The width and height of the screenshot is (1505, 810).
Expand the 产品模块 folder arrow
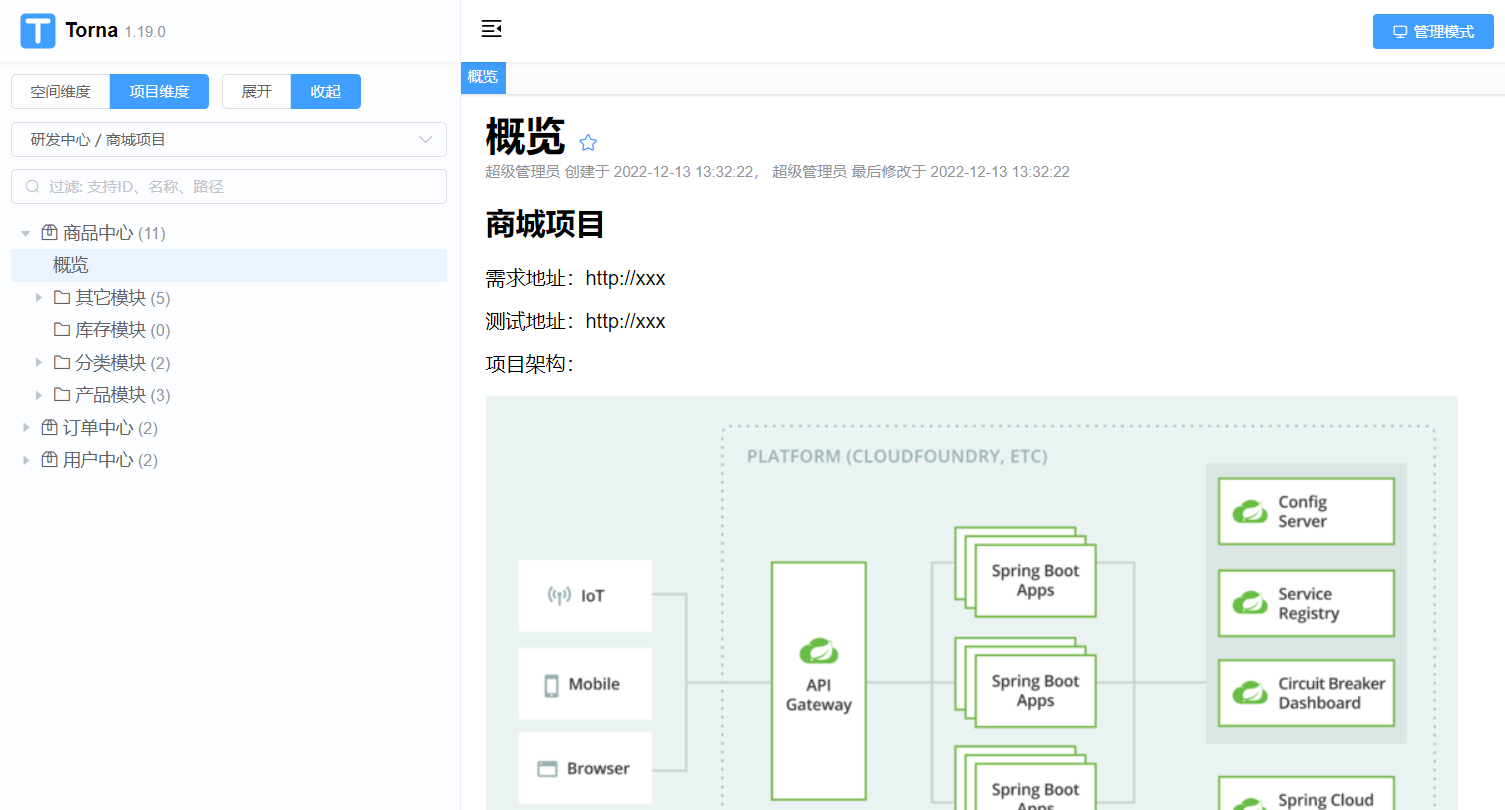click(x=39, y=395)
